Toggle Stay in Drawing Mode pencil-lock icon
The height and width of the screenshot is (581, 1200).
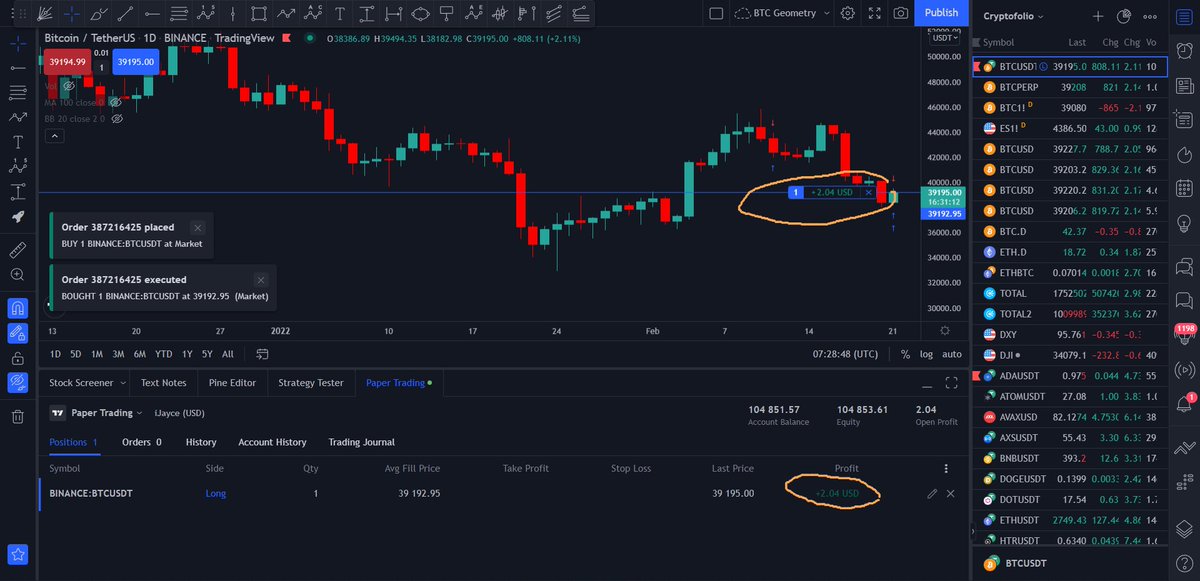[17, 332]
